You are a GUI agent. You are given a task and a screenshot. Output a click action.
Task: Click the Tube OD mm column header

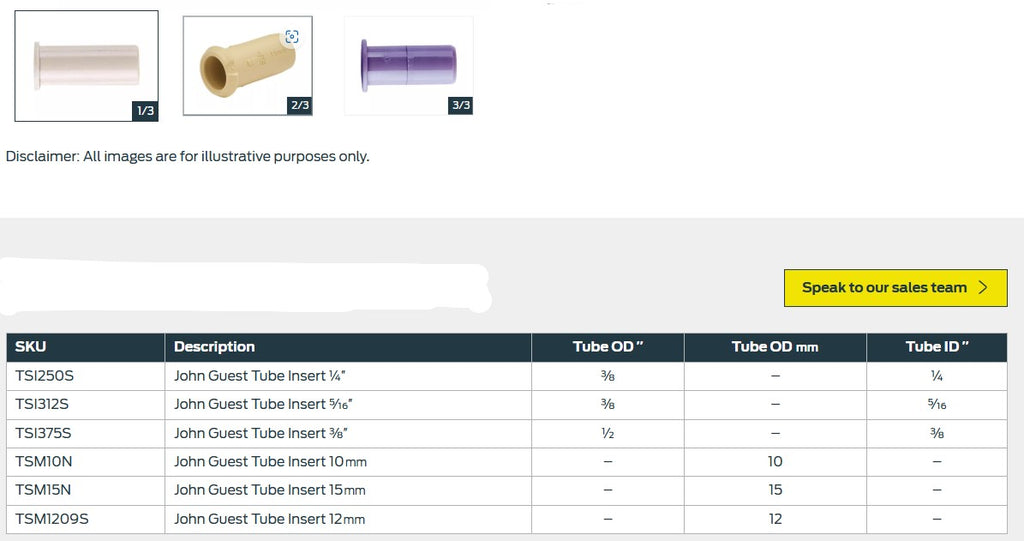click(x=775, y=347)
